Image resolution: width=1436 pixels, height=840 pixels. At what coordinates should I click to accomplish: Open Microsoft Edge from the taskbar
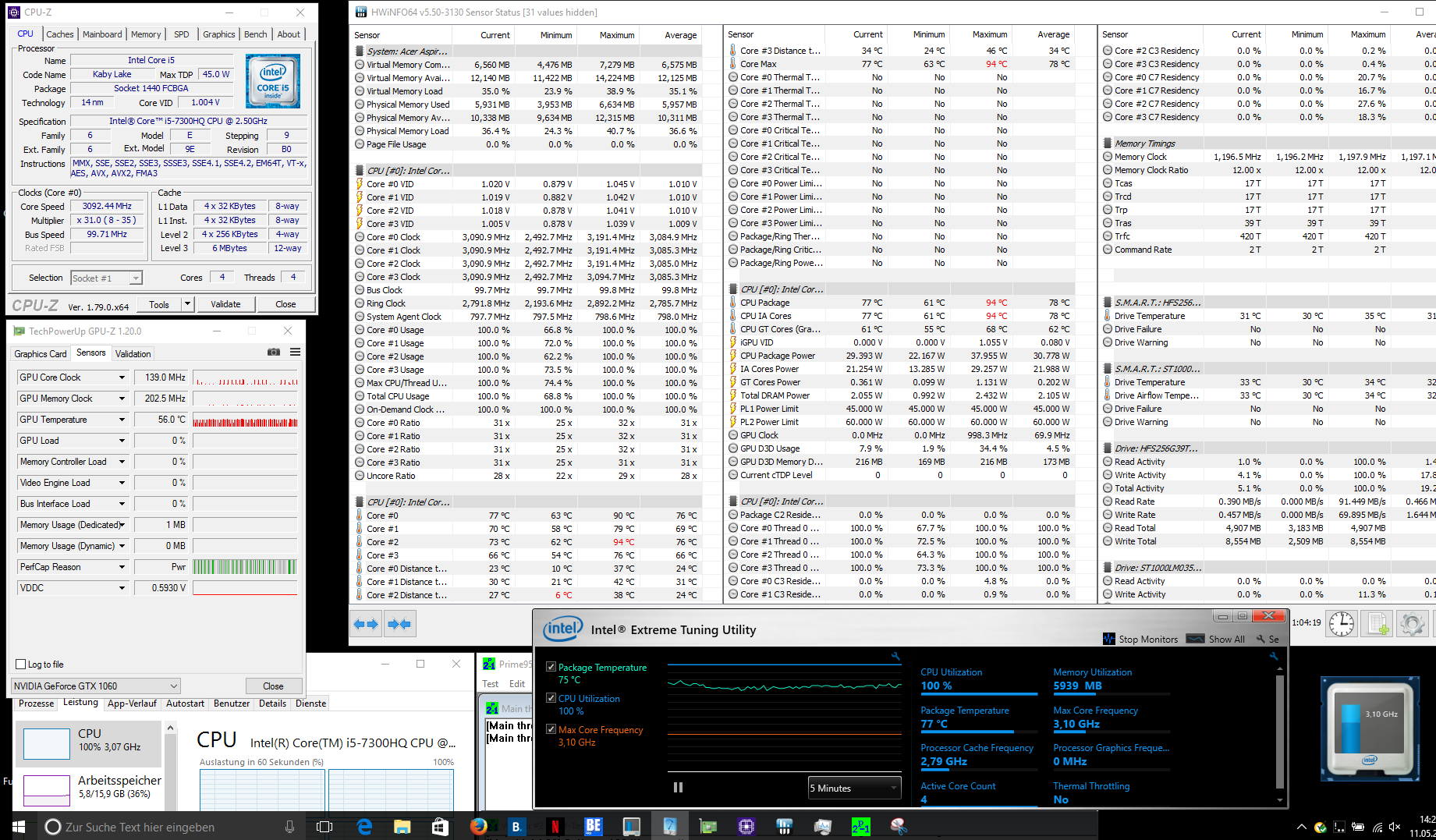pyautogui.click(x=364, y=826)
